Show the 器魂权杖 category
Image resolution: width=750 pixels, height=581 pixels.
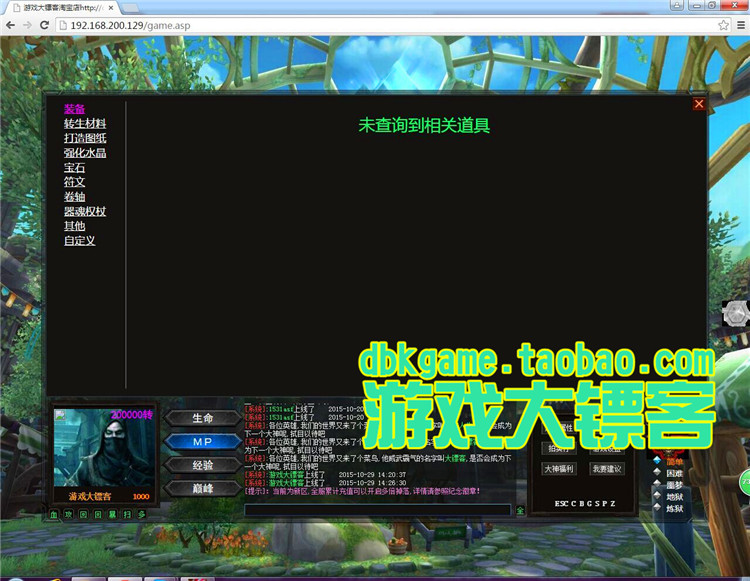85,211
